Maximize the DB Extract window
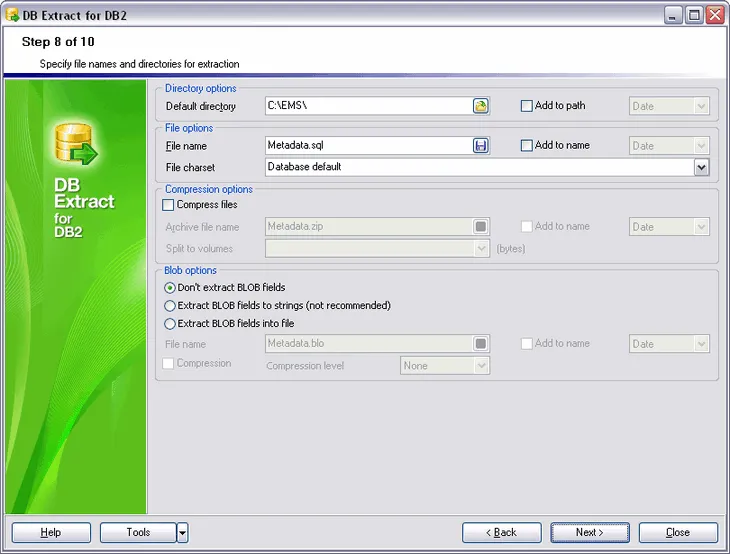The image size is (730, 554). [694, 15]
